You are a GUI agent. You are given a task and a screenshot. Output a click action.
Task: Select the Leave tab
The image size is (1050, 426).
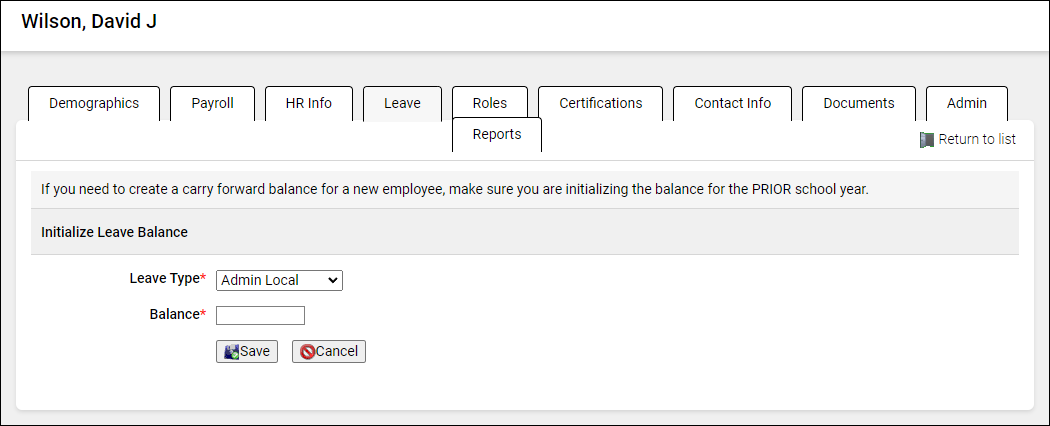(402, 103)
